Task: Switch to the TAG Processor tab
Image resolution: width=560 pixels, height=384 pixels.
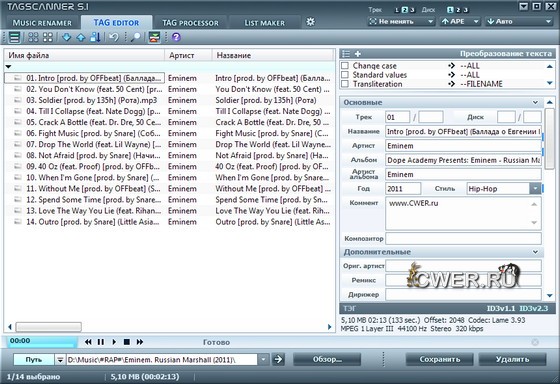Action: pos(190,23)
